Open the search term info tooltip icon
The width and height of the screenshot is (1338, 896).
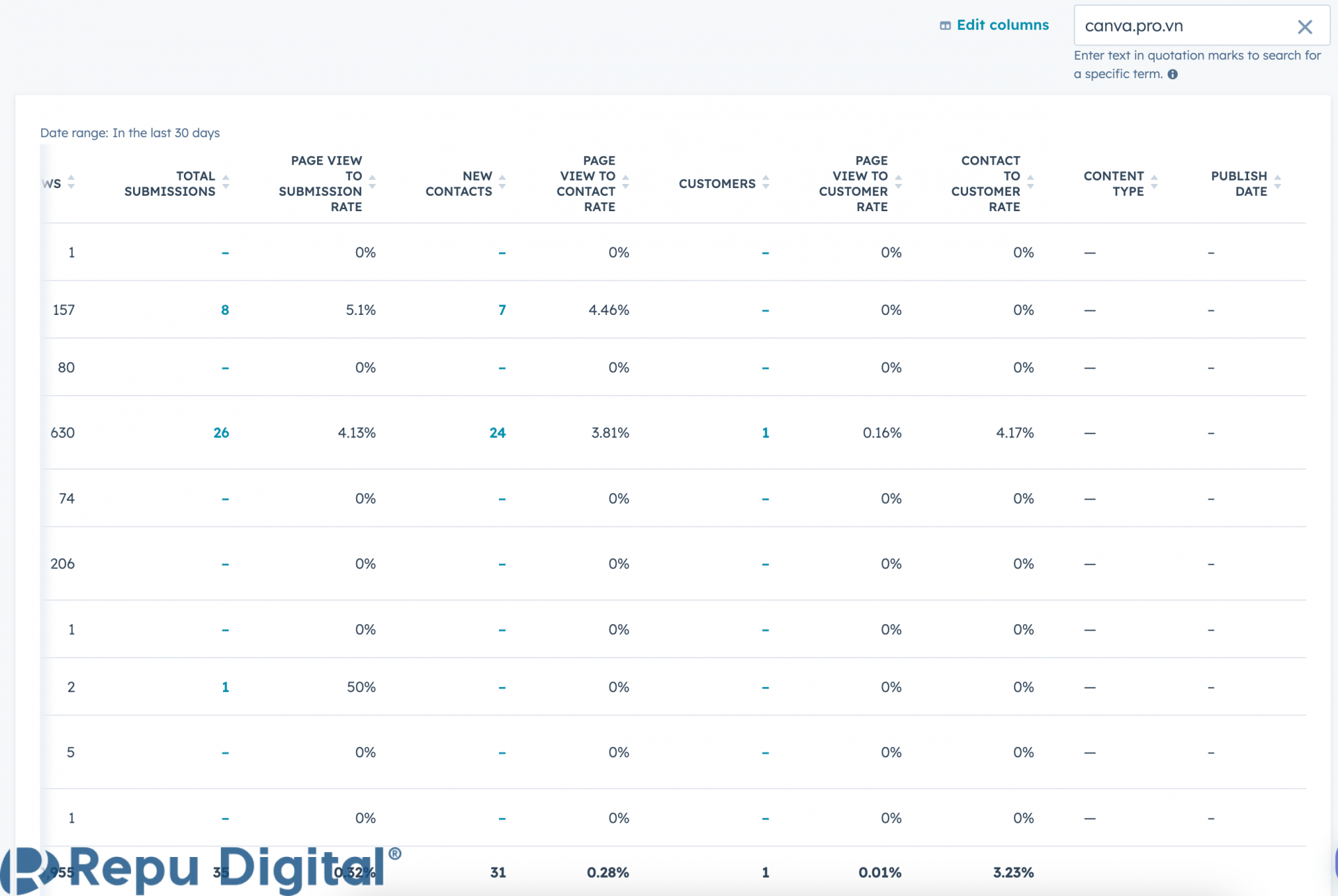(x=1173, y=75)
